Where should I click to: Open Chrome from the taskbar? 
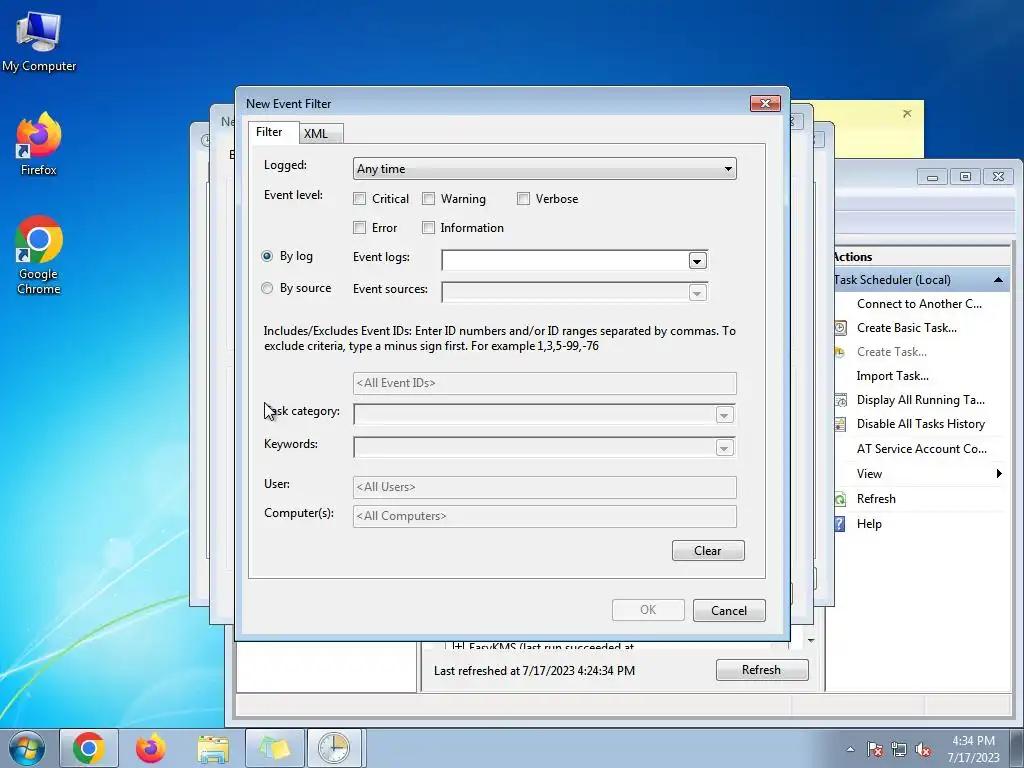click(89, 748)
